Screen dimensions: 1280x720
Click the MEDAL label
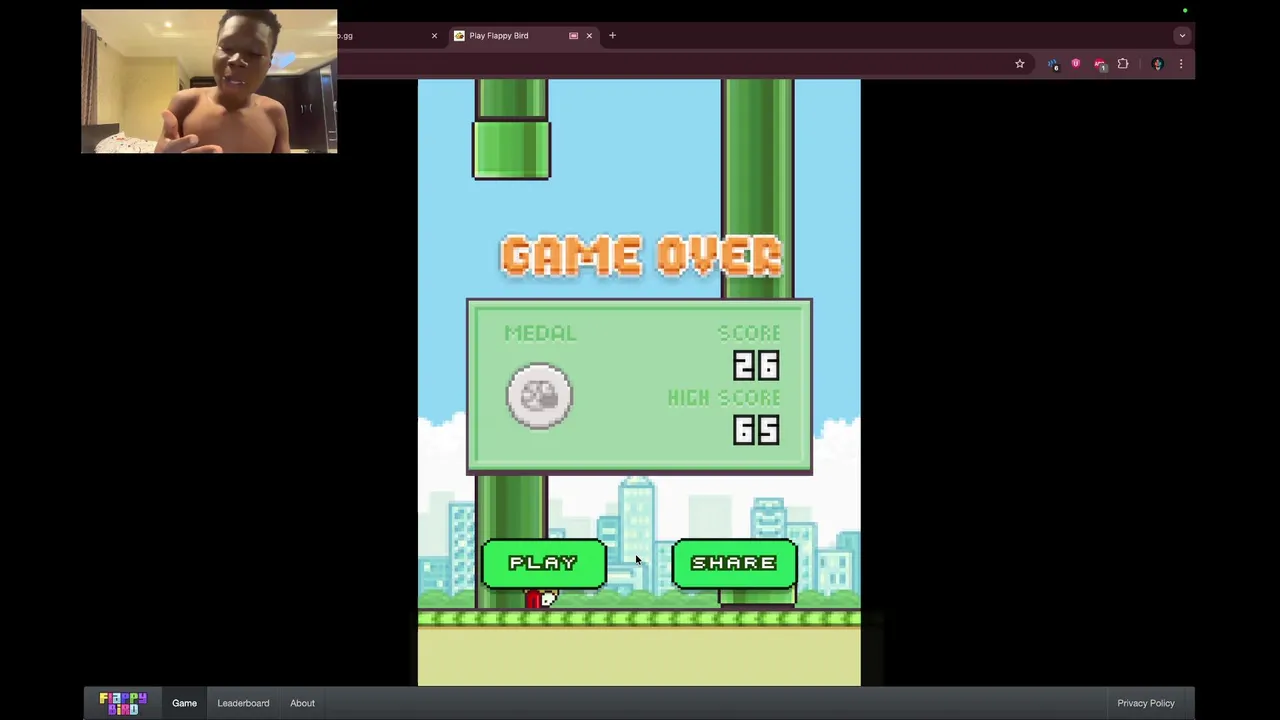point(540,333)
